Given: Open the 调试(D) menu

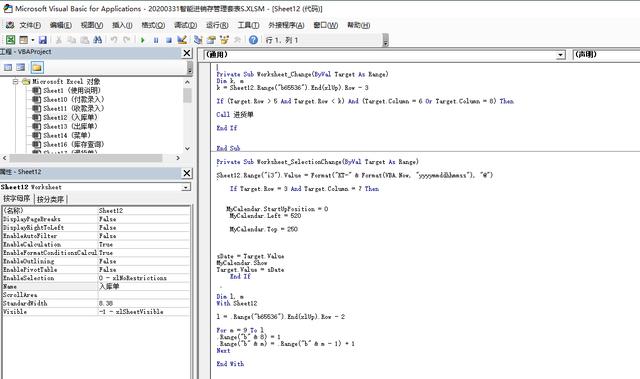Looking at the screenshot, I should pos(185,25).
